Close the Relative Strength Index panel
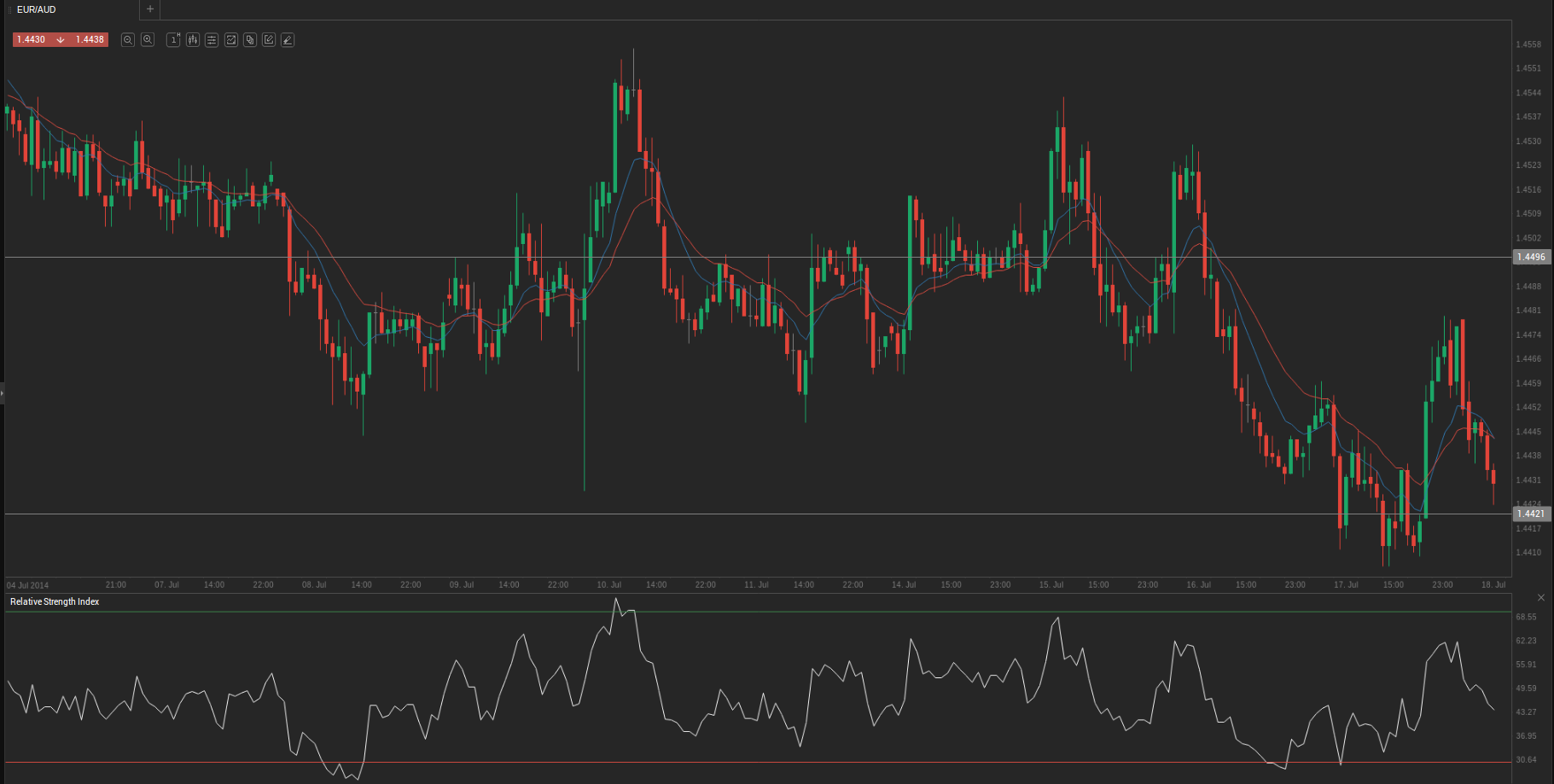 [1541, 597]
